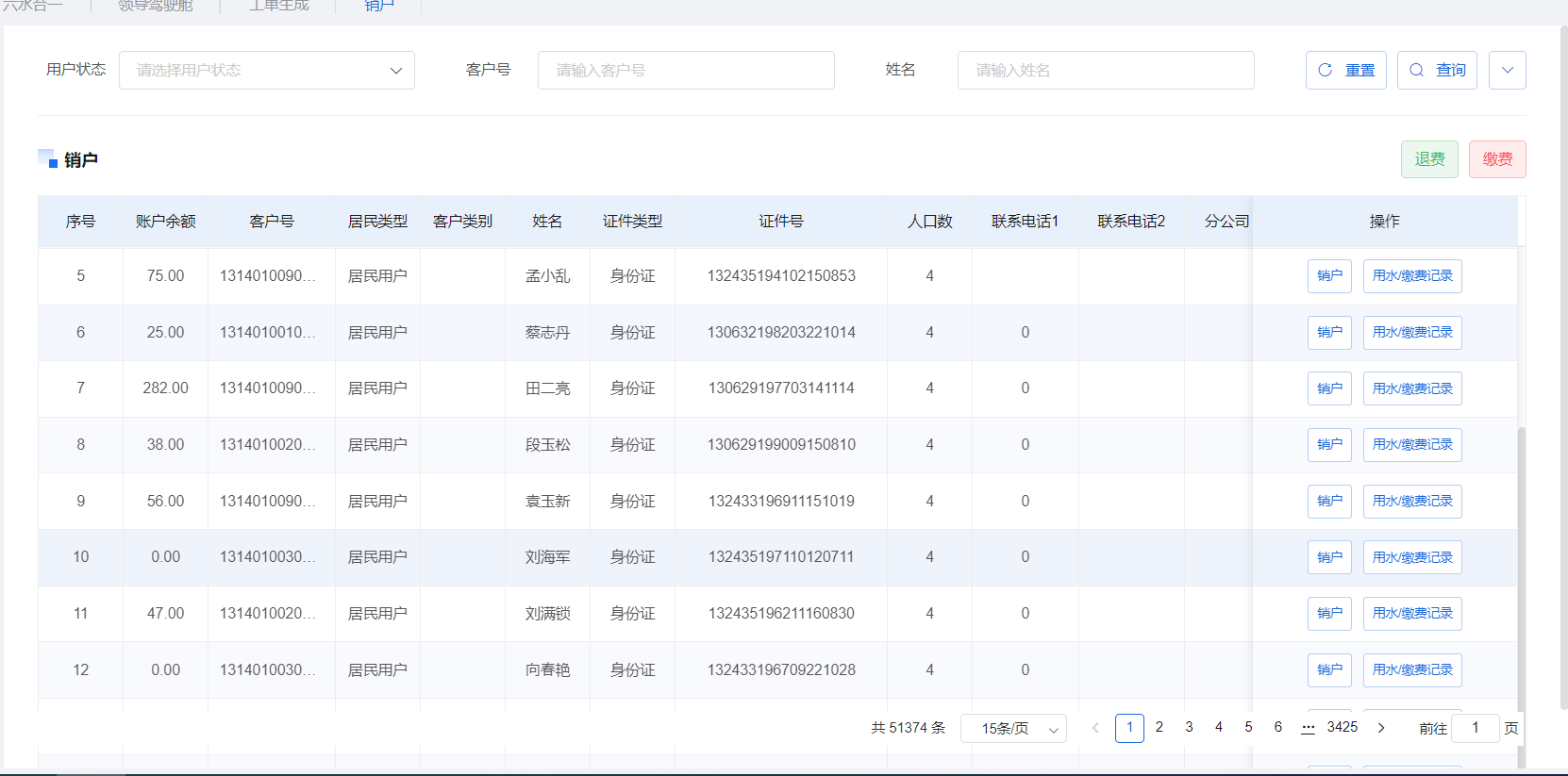This screenshot has width=1568, height=776.
Task: Click ID number 132435194102150853
Action: coord(781,276)
